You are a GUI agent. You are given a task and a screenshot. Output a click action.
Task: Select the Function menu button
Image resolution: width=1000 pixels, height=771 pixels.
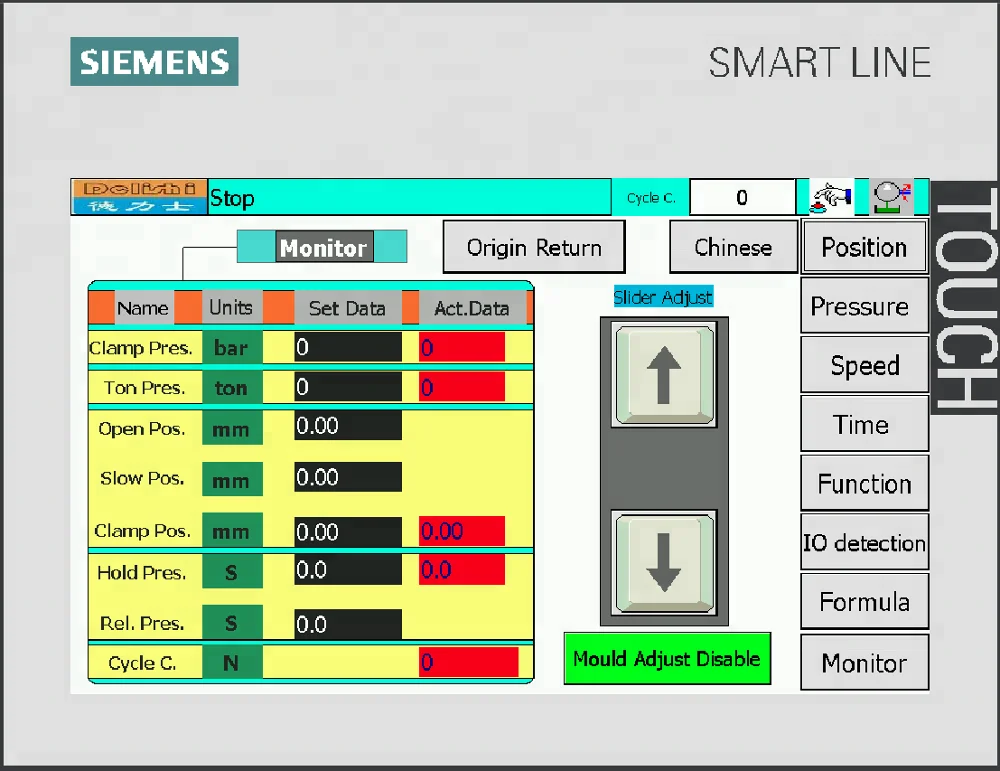[864, 484]
